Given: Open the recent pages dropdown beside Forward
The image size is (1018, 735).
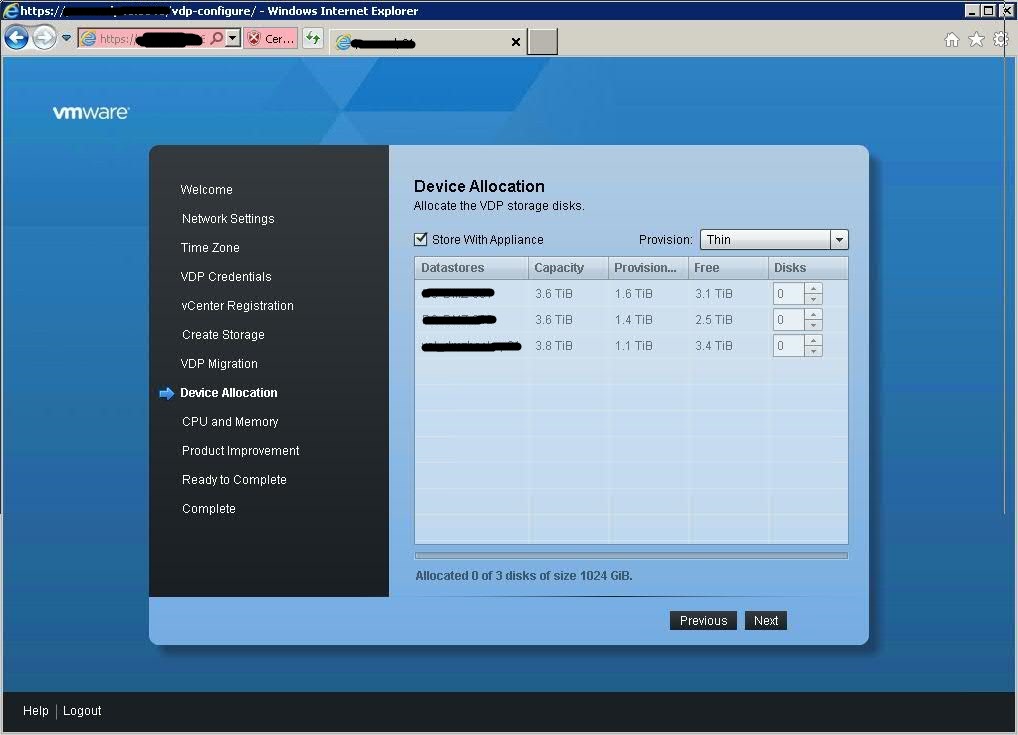Looking at the screenshot, I should point(66,38).
